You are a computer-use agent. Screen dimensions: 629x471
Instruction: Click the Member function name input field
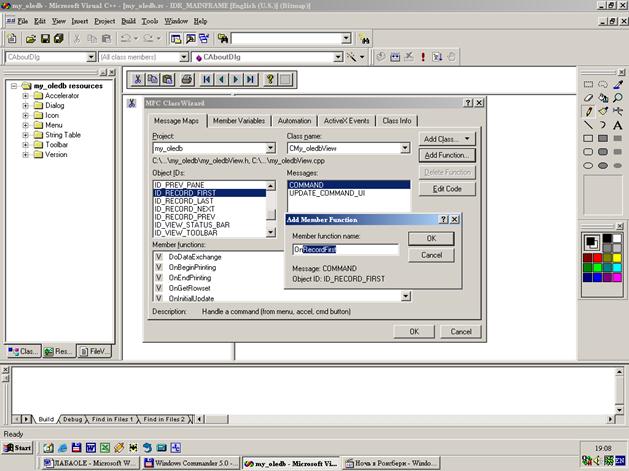pos(346,250)
